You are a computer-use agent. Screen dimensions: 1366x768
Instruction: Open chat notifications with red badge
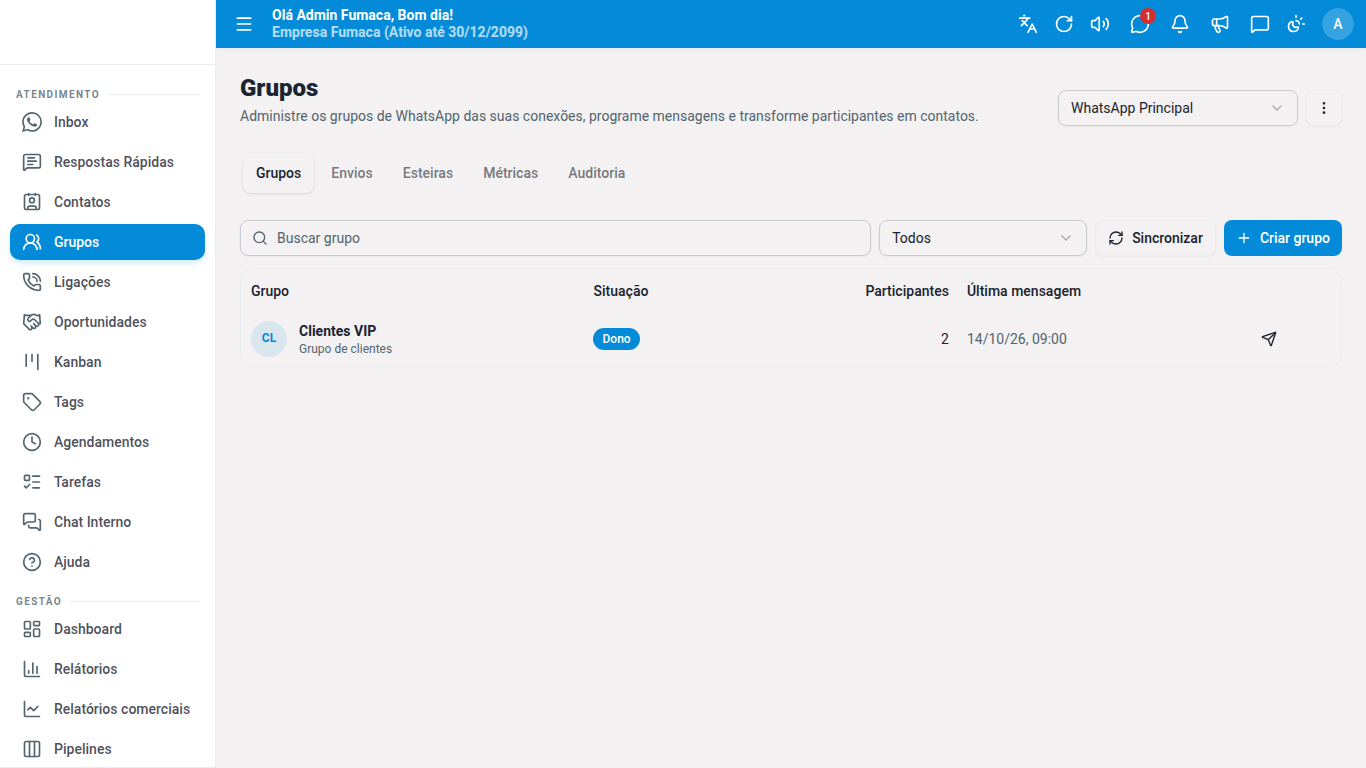pyautogui.click(x=1140, y=24)
